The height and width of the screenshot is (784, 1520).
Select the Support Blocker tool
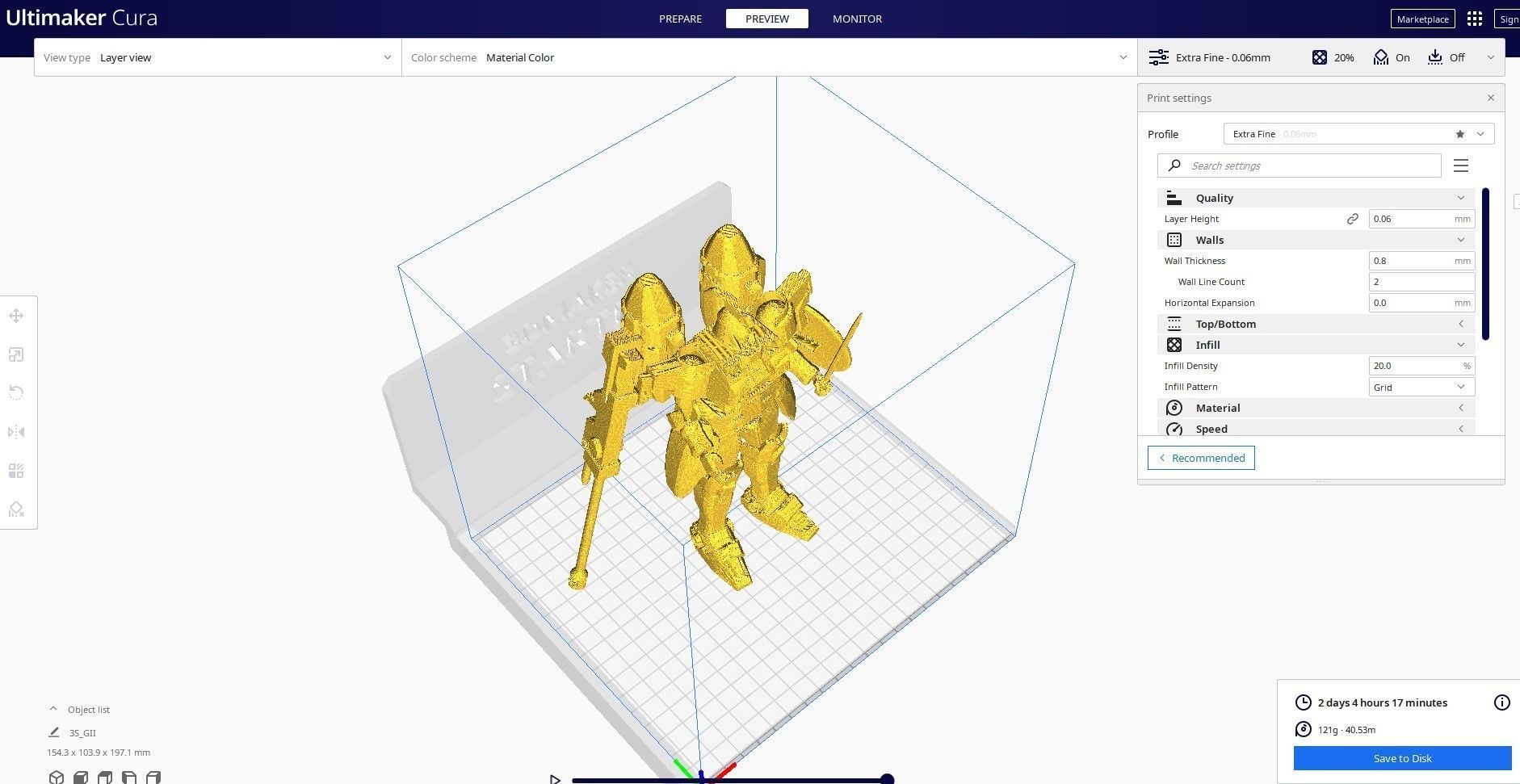click(x=16, y=509)
